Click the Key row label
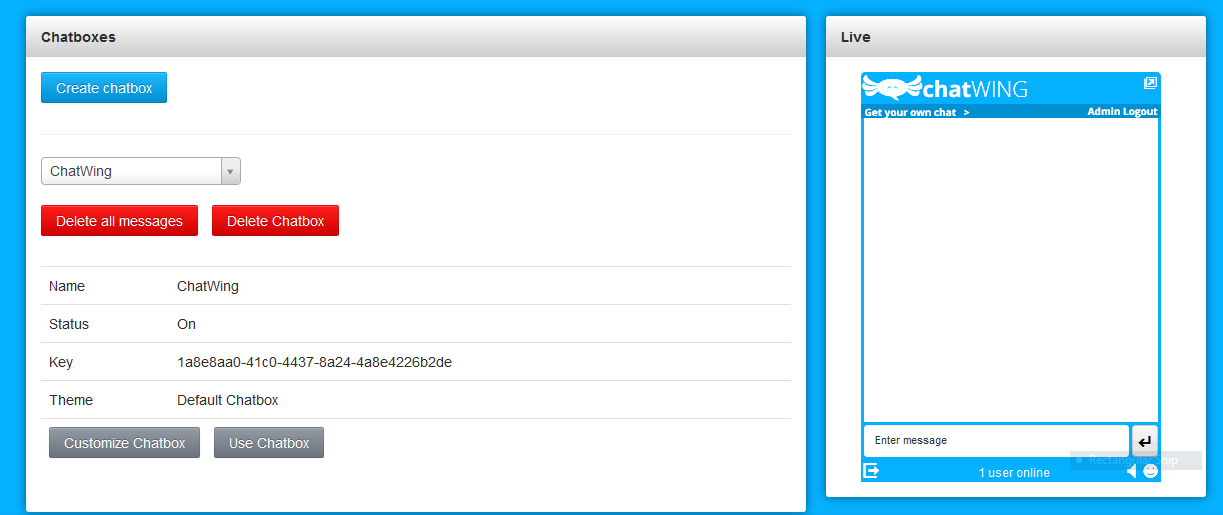 [61, 362]
